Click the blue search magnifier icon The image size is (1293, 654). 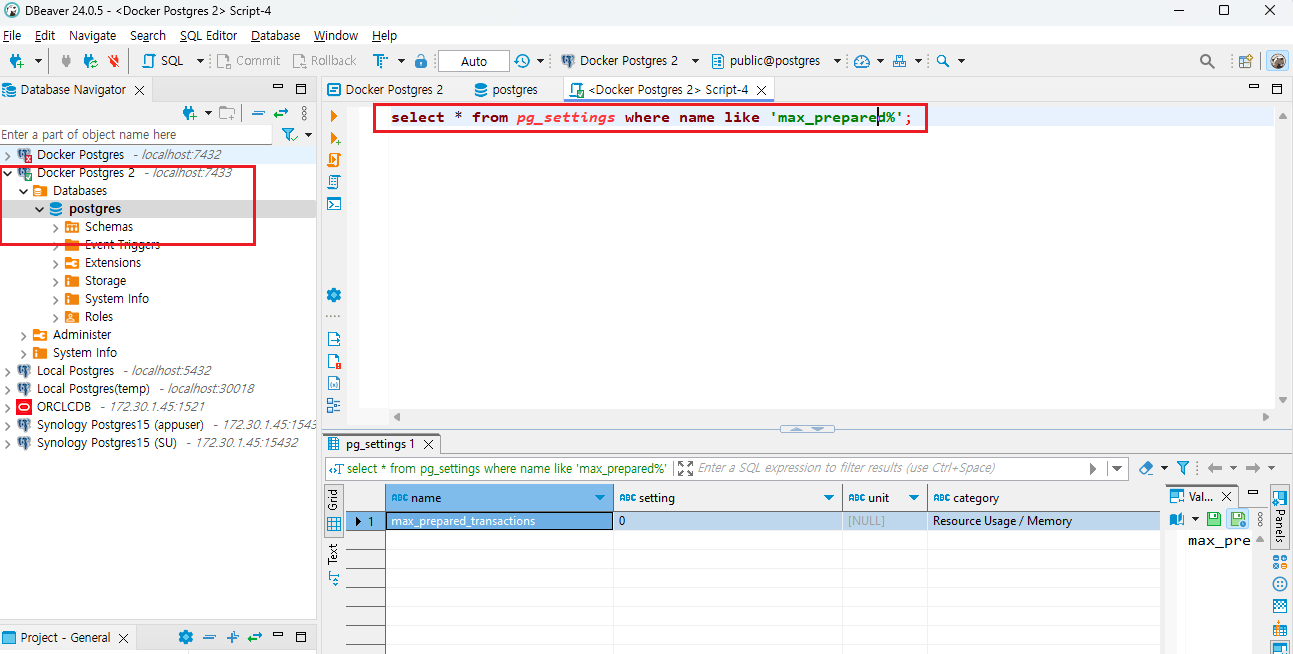coord(942,61)
